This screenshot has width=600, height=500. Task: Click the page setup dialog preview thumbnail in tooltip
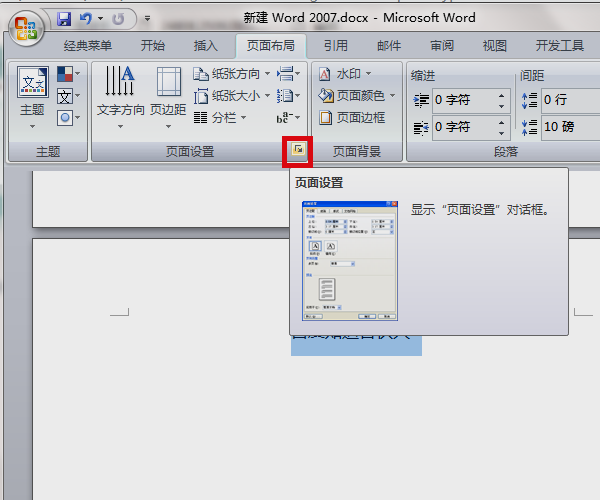coord(350,261)
